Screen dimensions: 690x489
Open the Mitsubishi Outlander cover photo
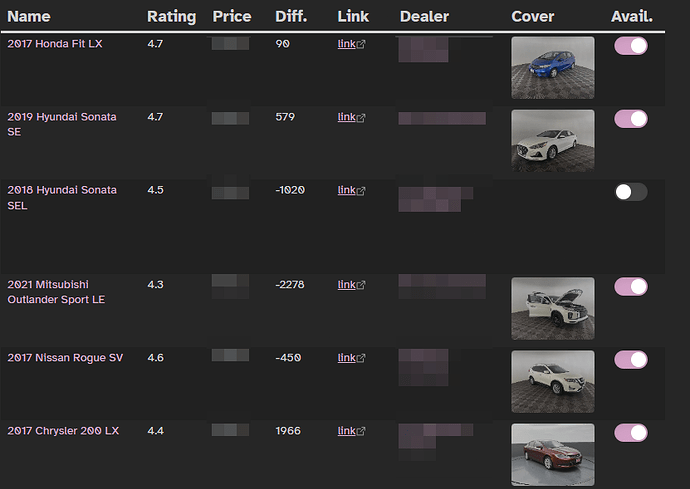point(553,309)
